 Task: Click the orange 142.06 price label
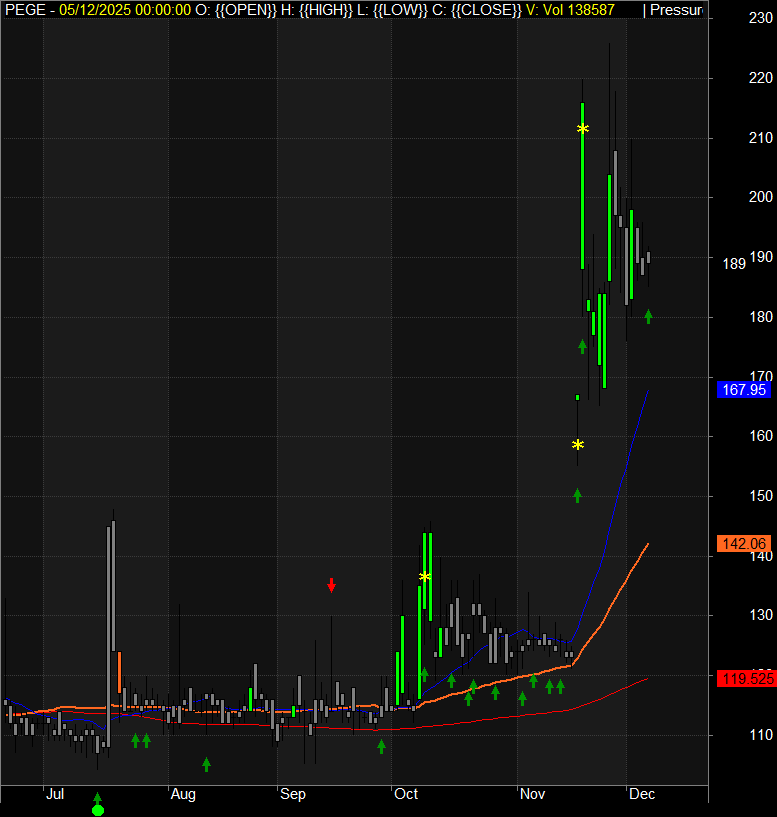[744, 544]
